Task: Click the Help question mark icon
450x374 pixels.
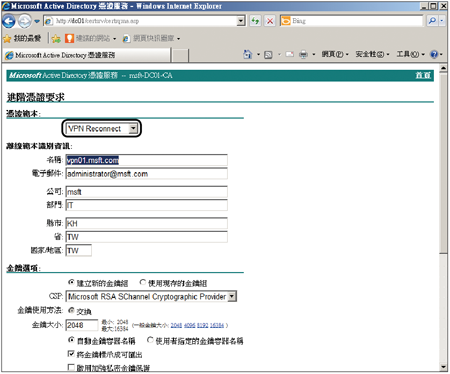Action: (x=434, y=54)
